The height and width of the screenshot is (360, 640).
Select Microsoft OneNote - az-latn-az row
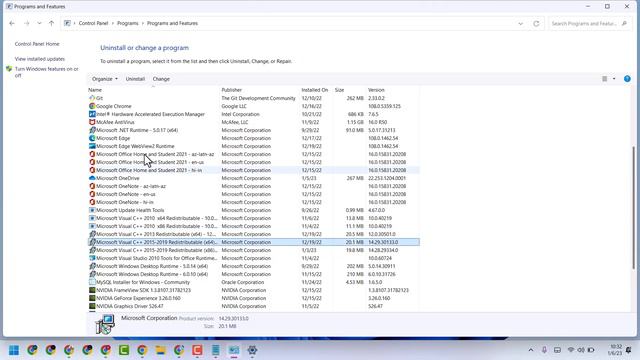tap(253, 186)
